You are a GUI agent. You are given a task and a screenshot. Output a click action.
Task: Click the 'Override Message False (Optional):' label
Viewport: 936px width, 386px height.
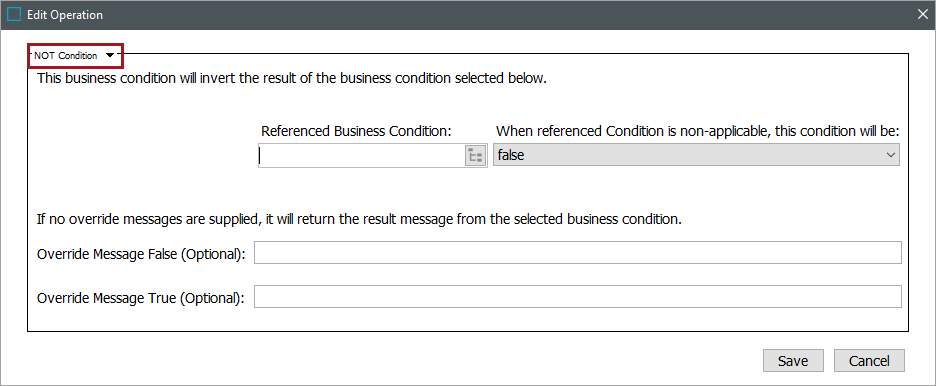[141, 254]
